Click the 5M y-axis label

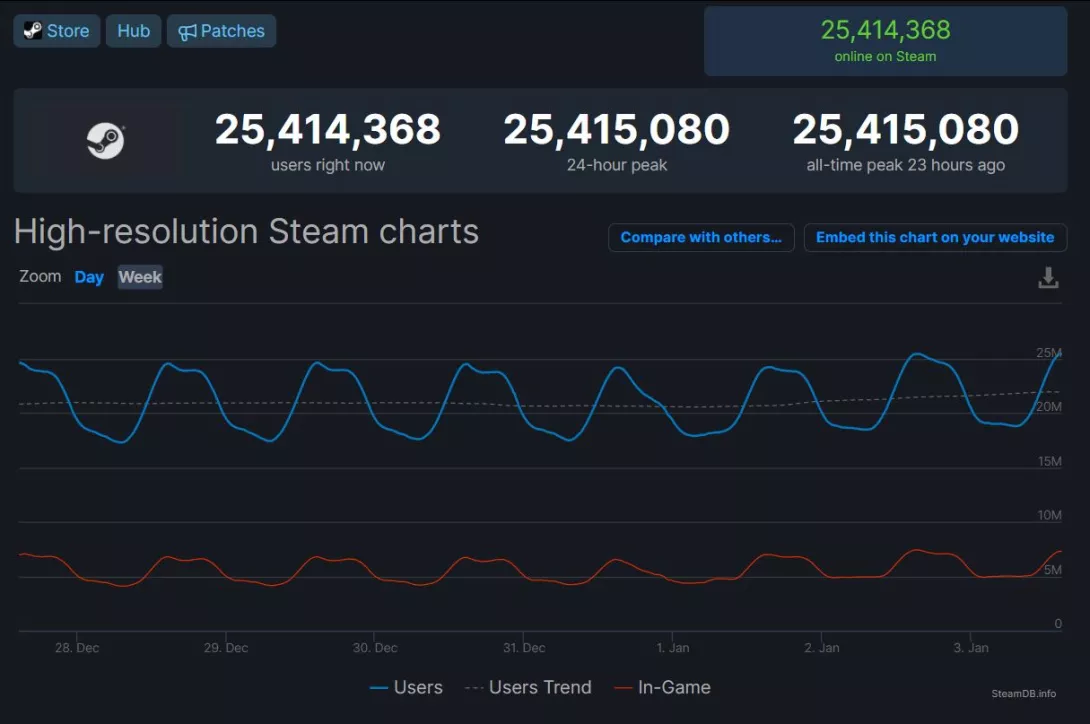click(1052, 570)
